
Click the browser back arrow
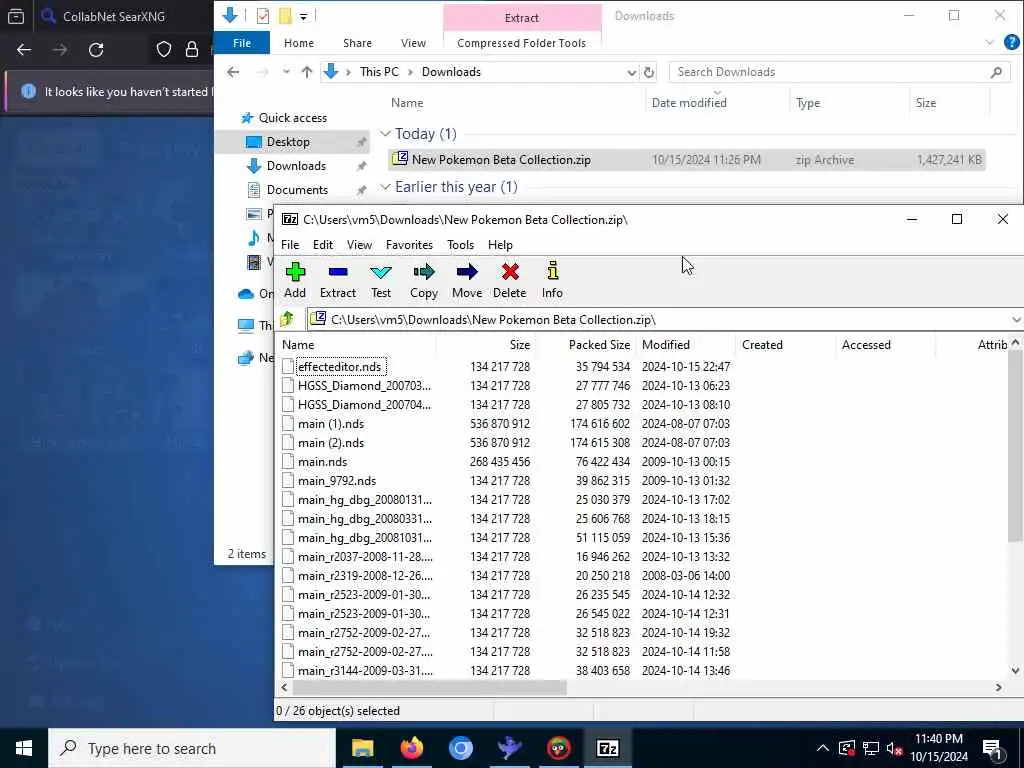click(x=24, y=50)
